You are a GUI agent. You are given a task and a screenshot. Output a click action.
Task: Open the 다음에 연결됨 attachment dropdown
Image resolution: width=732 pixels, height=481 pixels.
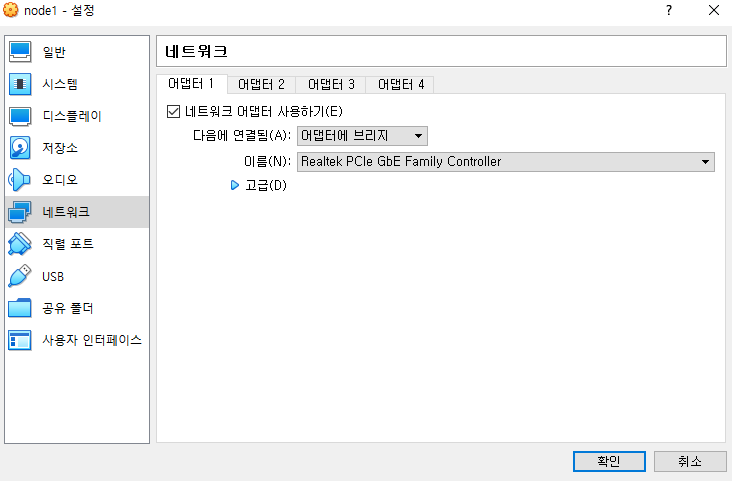pyautogui.click(x=362, y=135)
